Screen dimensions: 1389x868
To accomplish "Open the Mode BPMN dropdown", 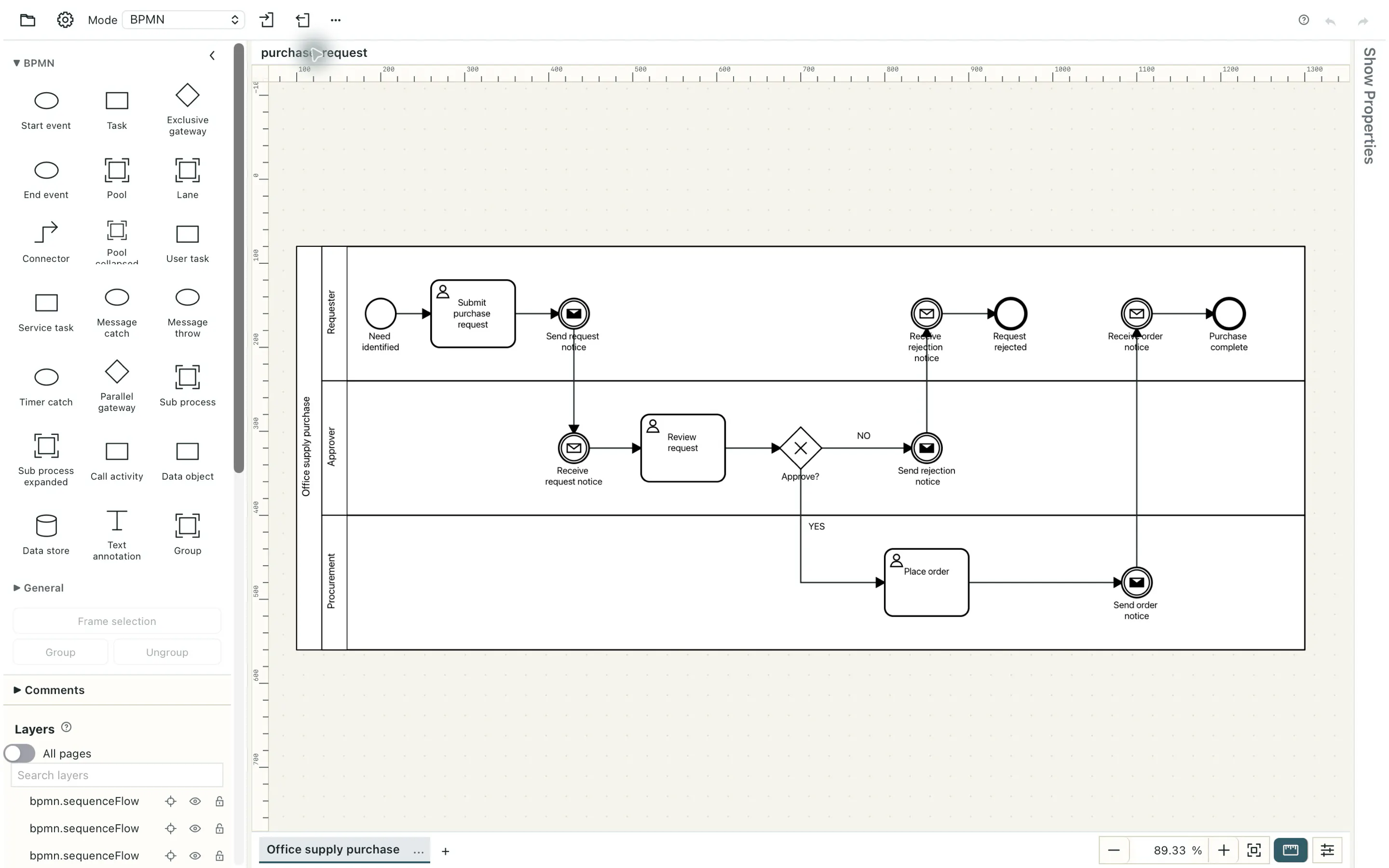I will pos(184,19).
